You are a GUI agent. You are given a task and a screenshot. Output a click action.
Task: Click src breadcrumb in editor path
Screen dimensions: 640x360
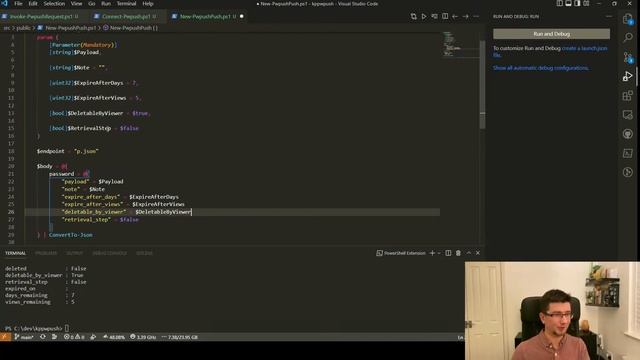[x=7, y=28]
